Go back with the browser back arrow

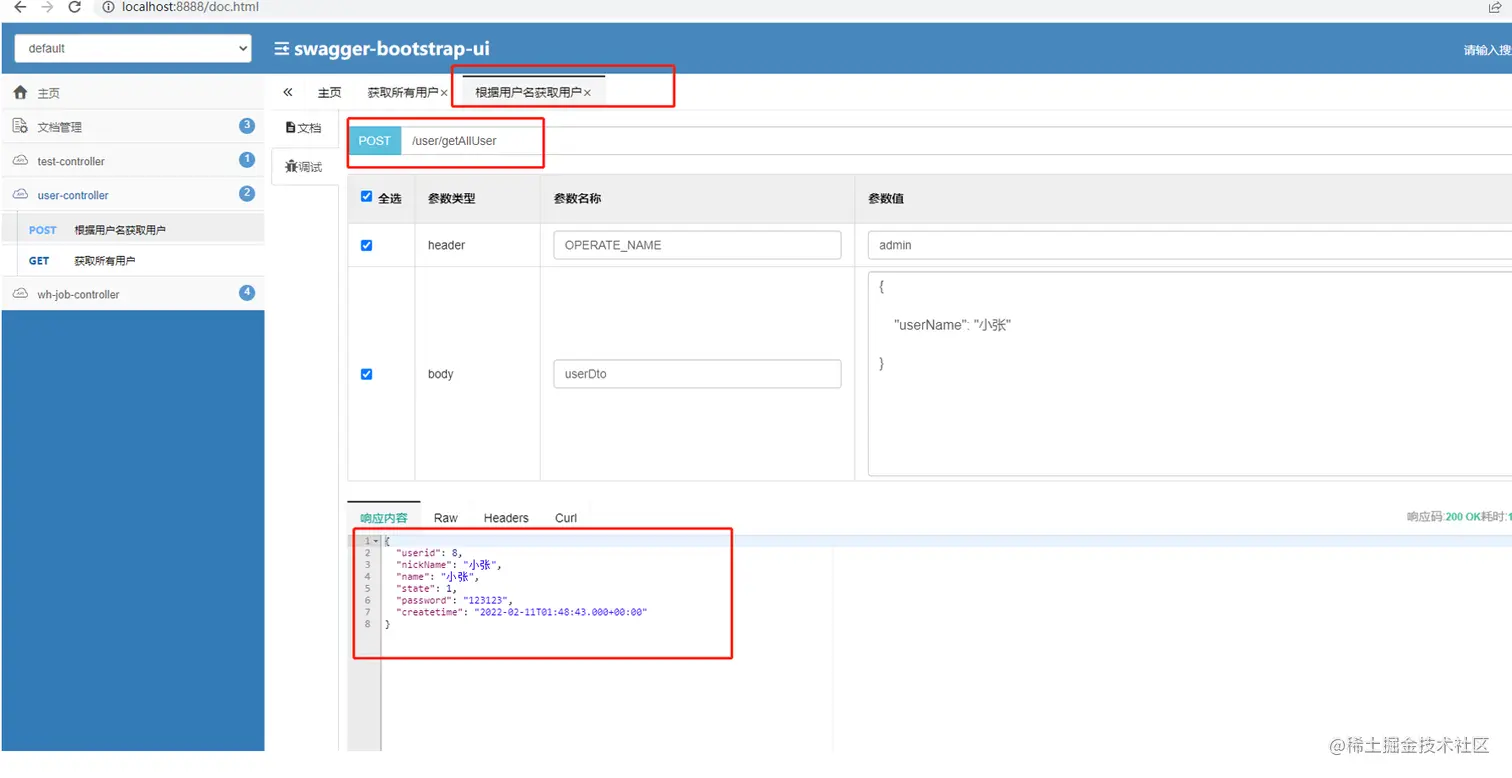[x=20, y=7]
